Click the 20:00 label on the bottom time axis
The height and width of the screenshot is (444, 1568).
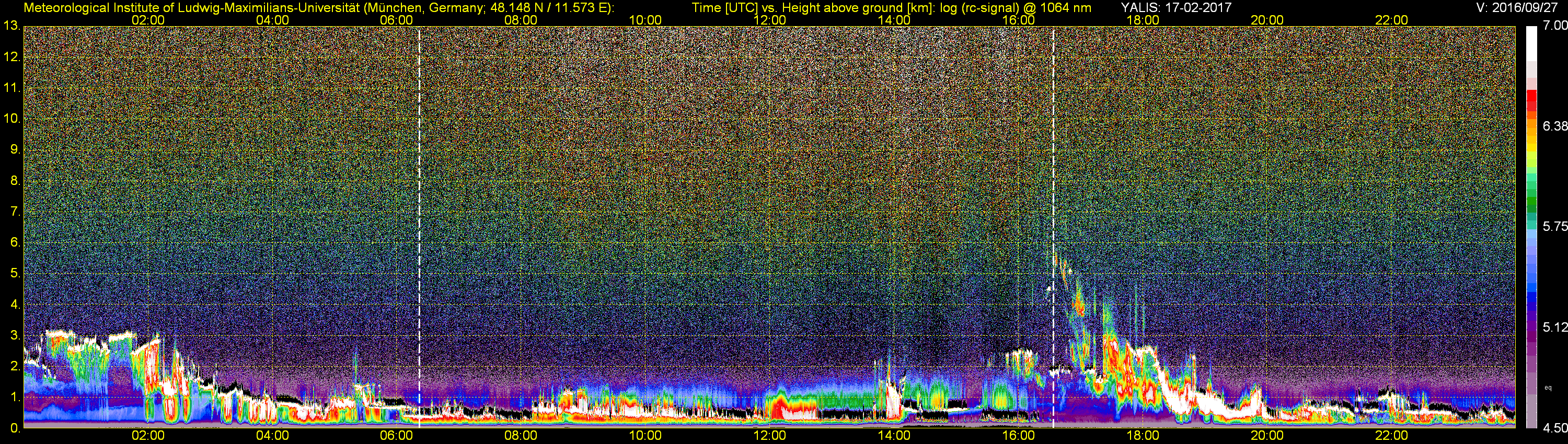1267,436
